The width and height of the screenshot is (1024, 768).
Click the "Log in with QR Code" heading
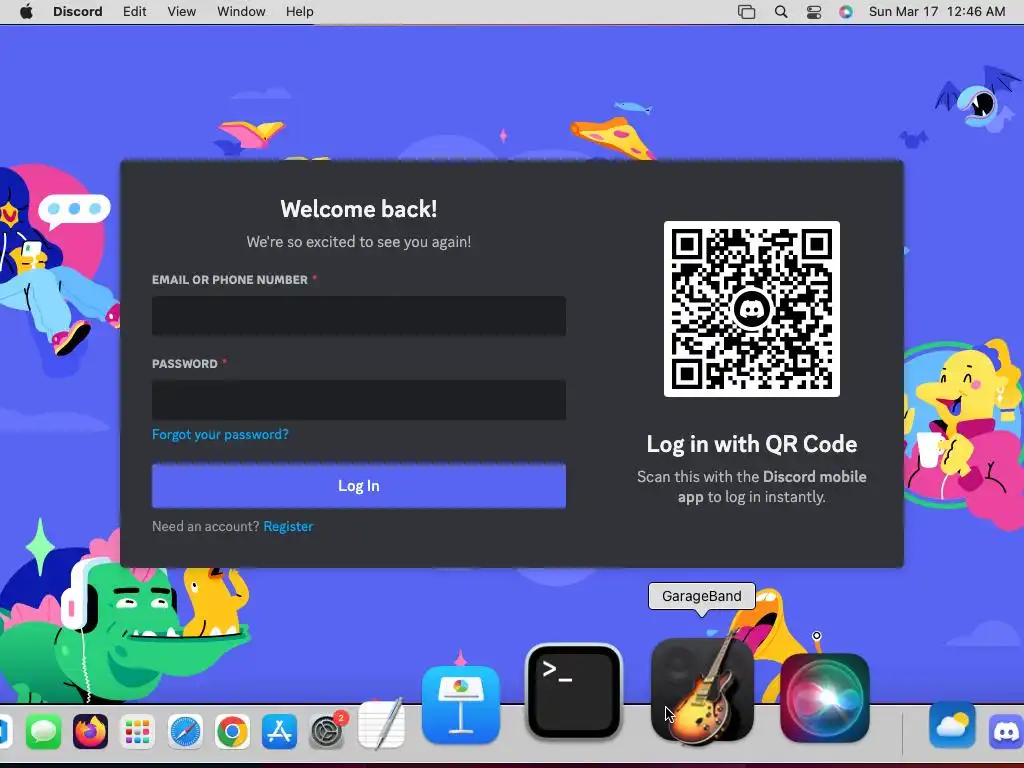click(x=752, y=444)
